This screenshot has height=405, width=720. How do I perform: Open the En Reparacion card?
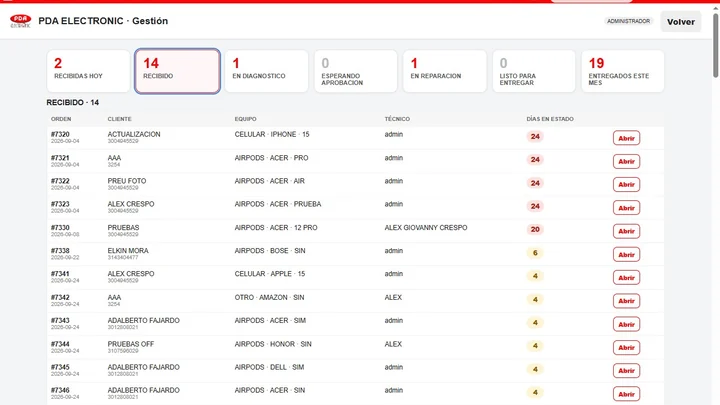(x=444, y=71)
